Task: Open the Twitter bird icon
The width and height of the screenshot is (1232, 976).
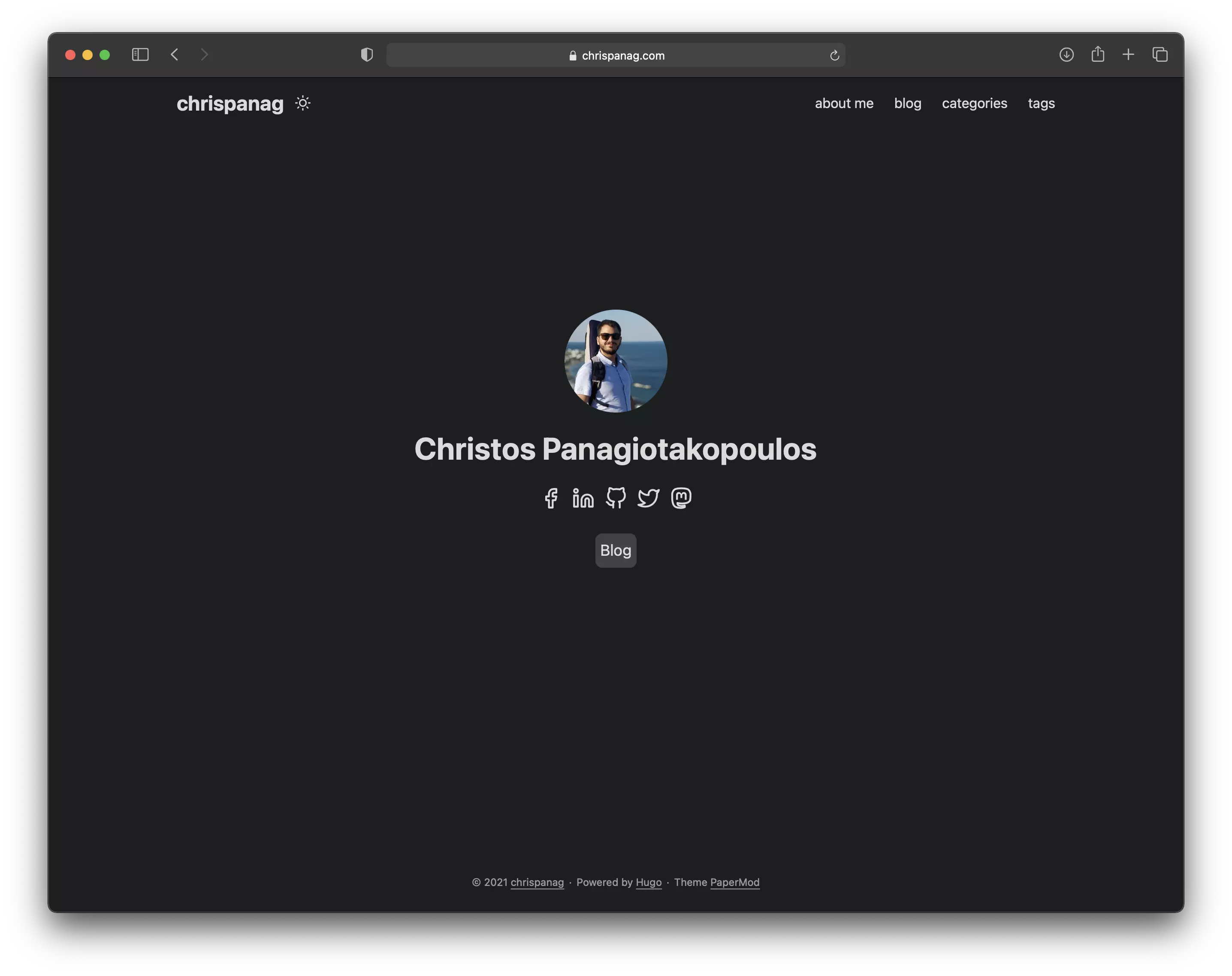Action: [x=648, y=498]
